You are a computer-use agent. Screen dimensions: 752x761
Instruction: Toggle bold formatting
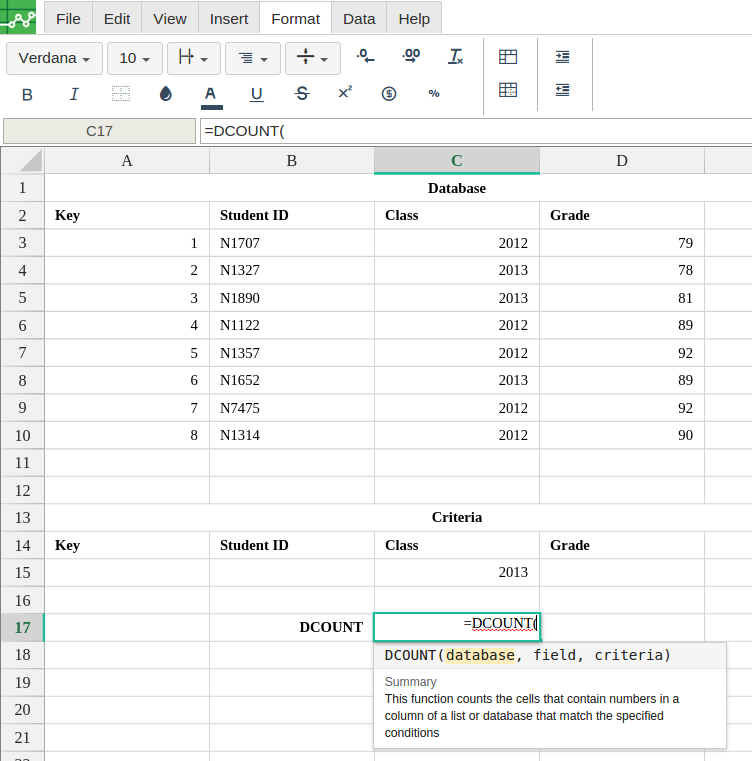pyautogui.click(x=27, y=94)
